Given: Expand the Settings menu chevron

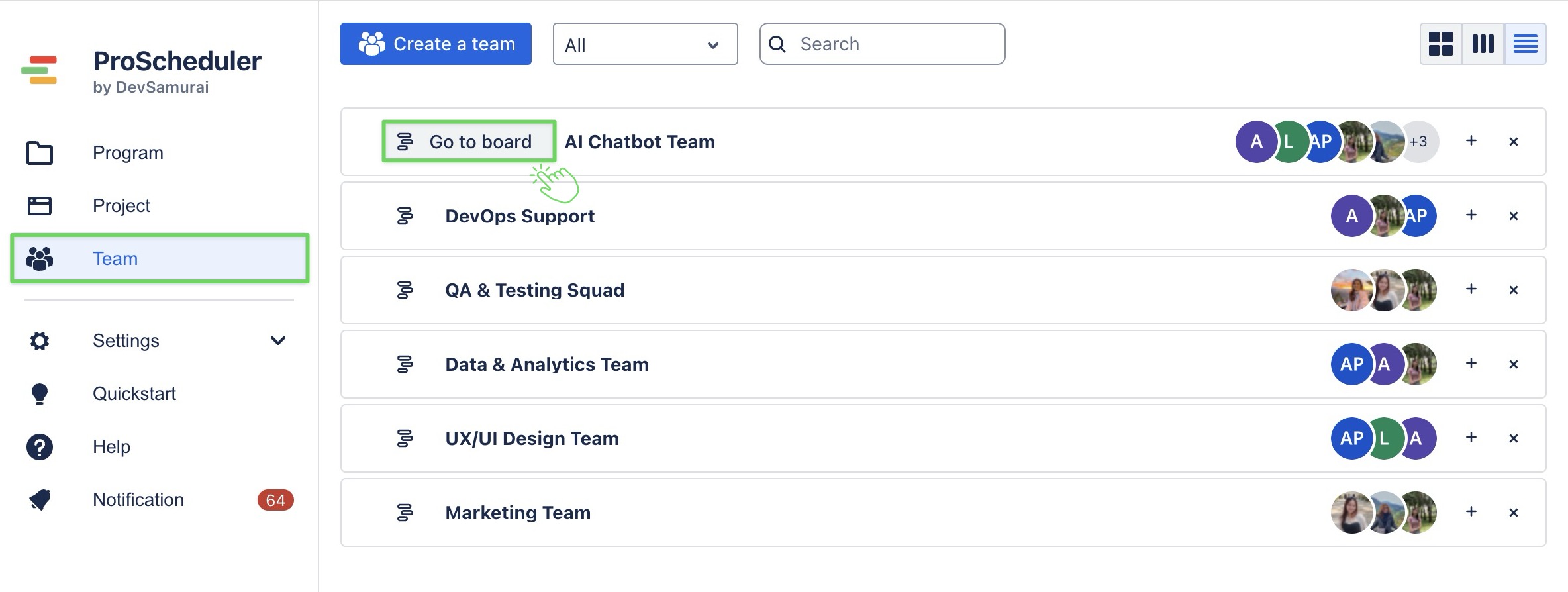Looking at the screenshot, I should click(277, 340).
